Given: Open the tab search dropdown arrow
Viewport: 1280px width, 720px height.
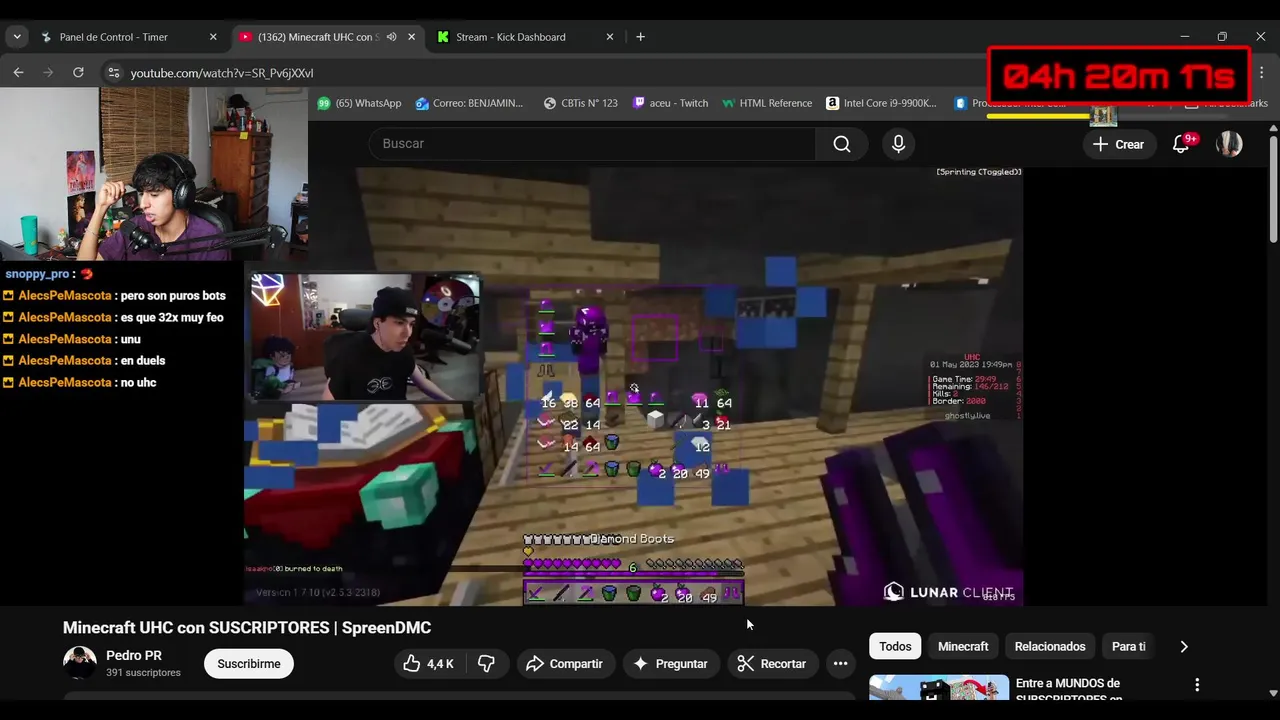Looking at the screenshot, I should [x=17, y=37].
